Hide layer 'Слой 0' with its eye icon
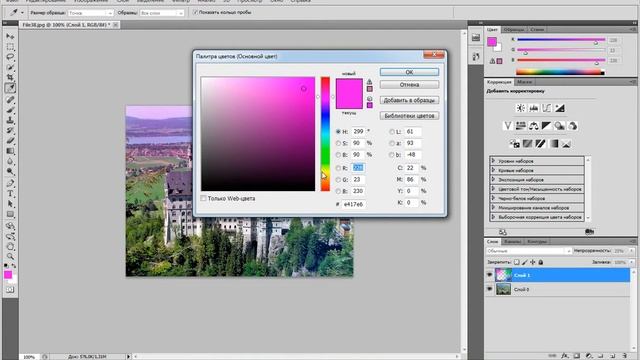 click(x=489, y=289)
